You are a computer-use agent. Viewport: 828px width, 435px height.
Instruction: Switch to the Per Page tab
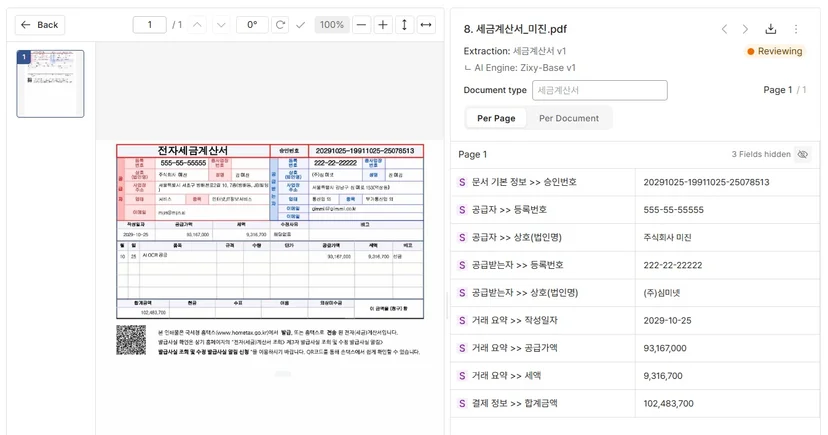pyautogui.click(x=496, y=118)
